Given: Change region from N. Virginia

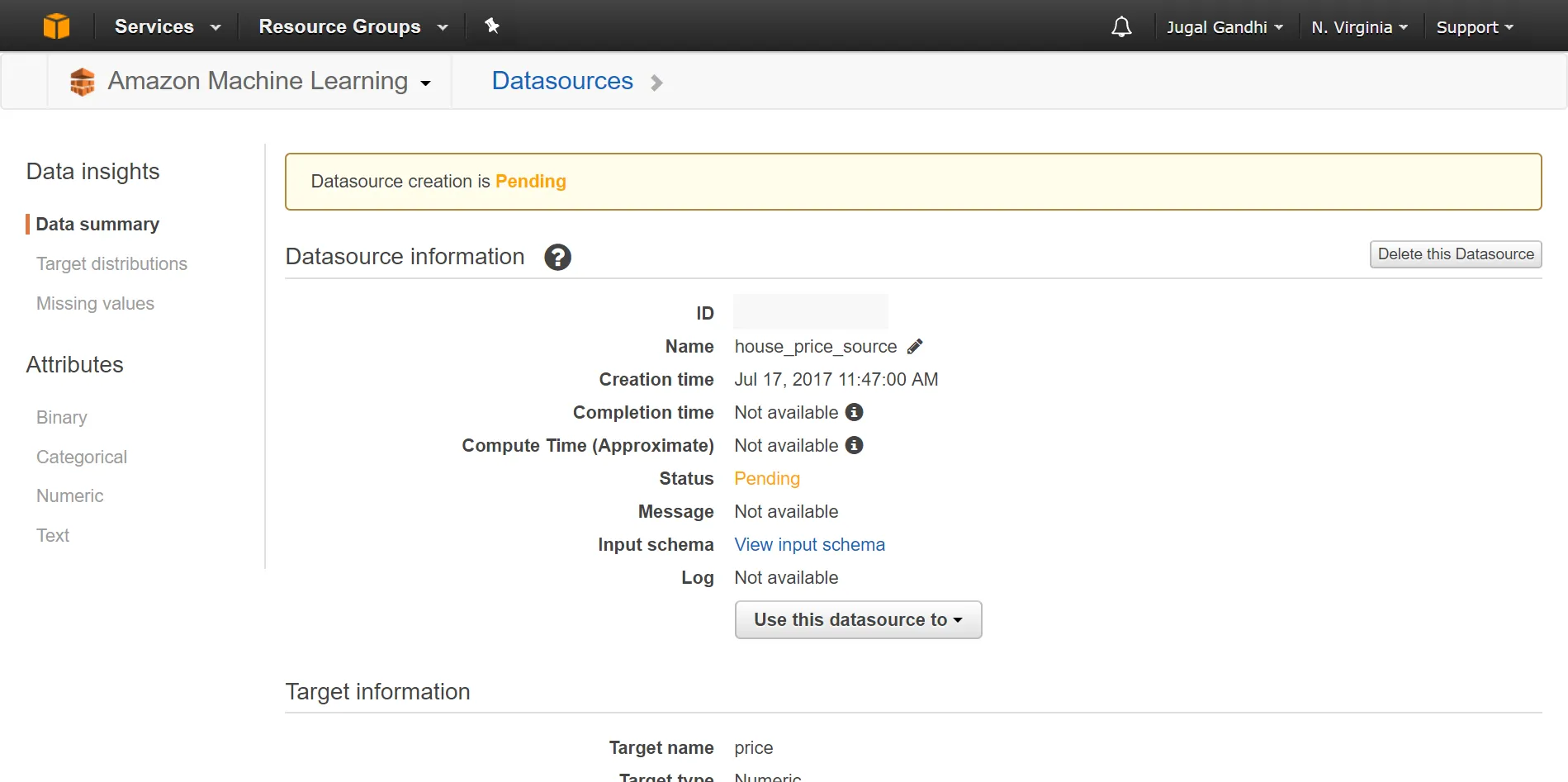Looking at the screenshot, I should [1359, 27].
